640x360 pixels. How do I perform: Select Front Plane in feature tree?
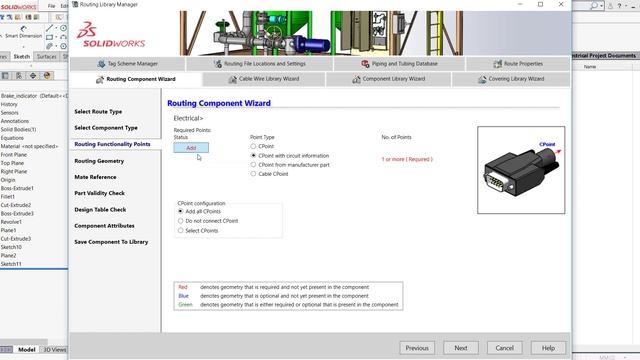click(14, 155)
